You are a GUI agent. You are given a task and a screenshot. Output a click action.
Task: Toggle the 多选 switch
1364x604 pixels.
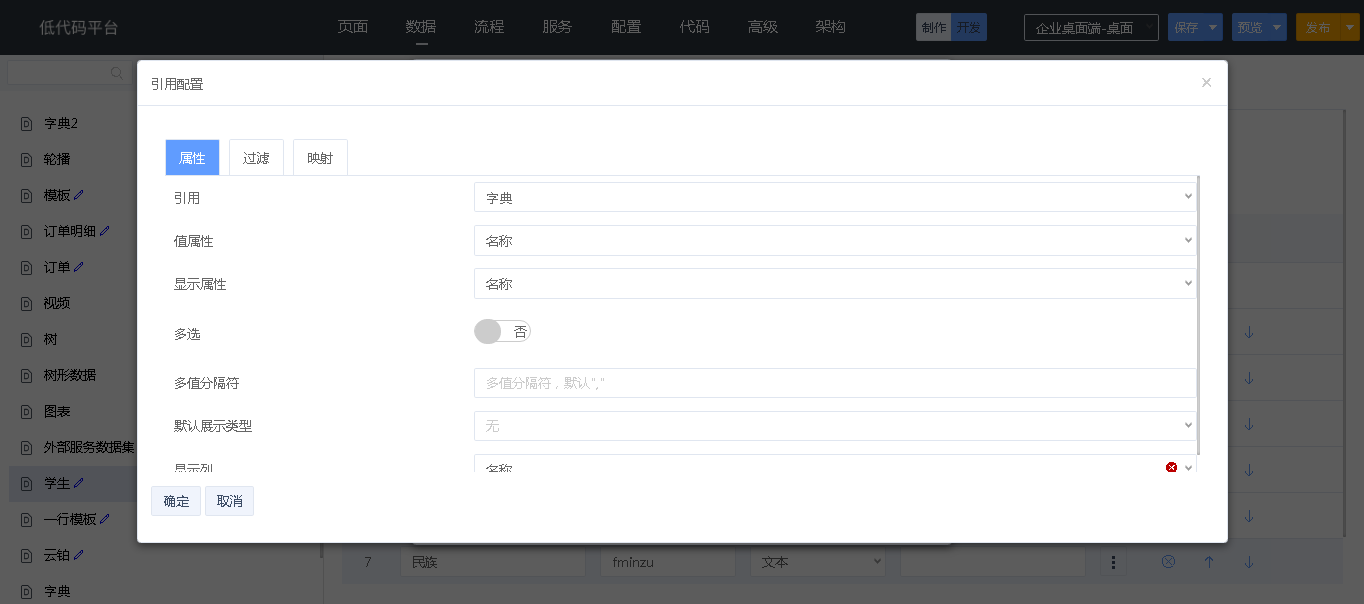[502, 332]
